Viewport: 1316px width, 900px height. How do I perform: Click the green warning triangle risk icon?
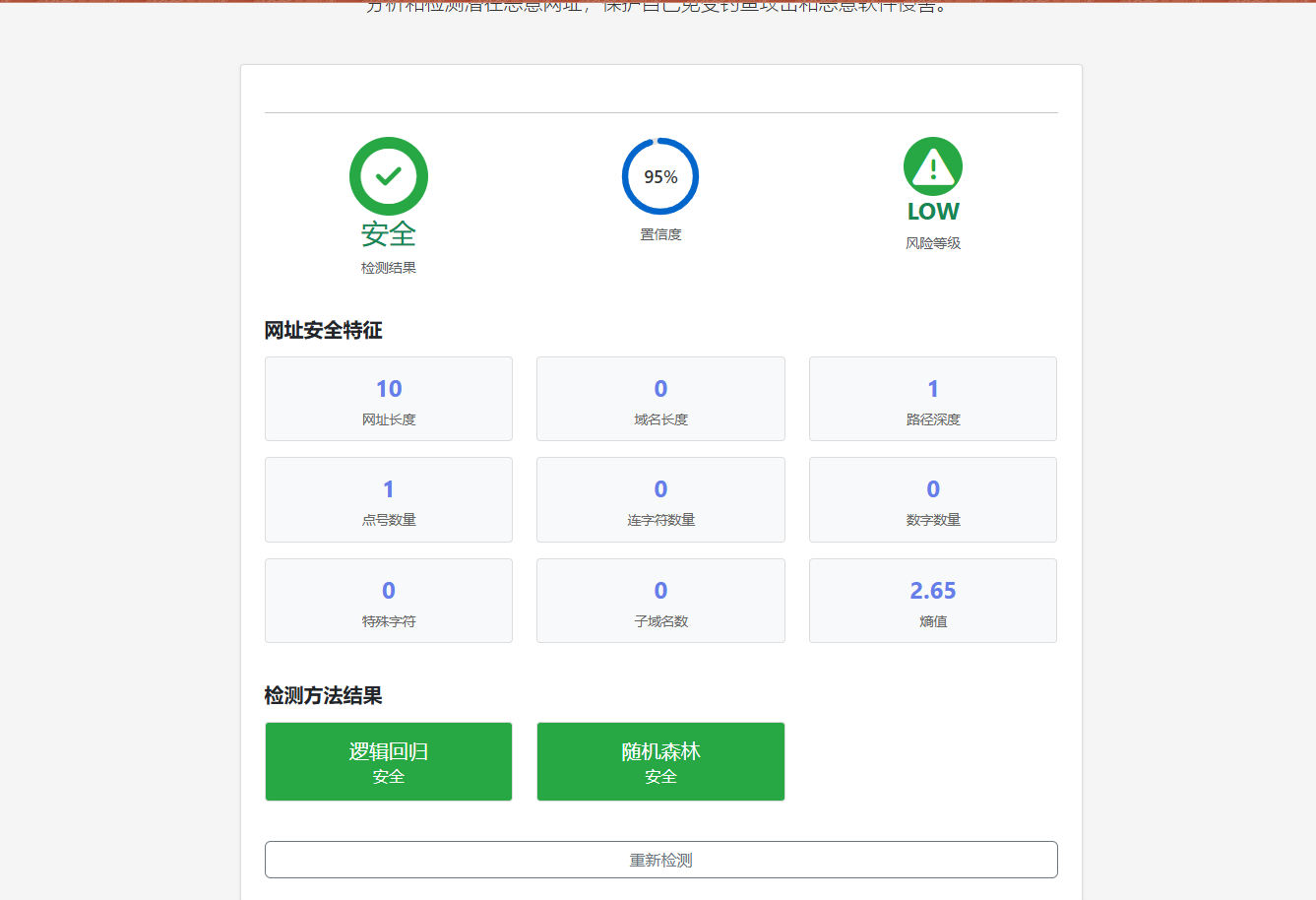933,166
